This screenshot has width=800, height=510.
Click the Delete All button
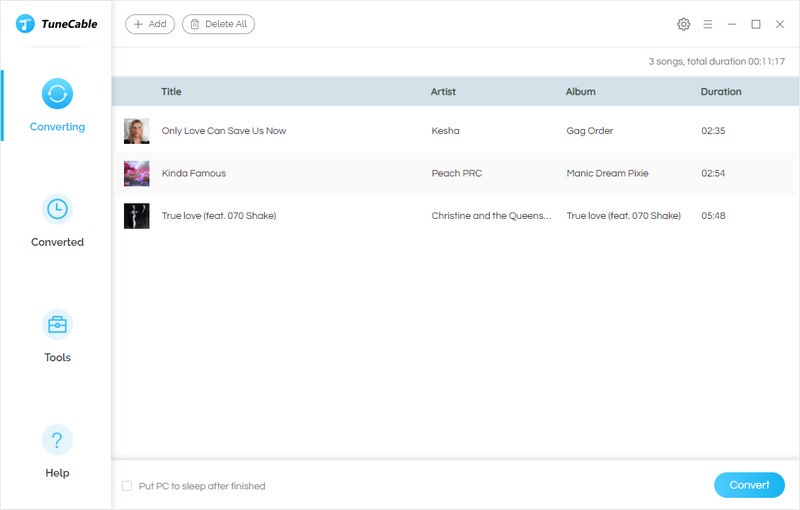218,24
